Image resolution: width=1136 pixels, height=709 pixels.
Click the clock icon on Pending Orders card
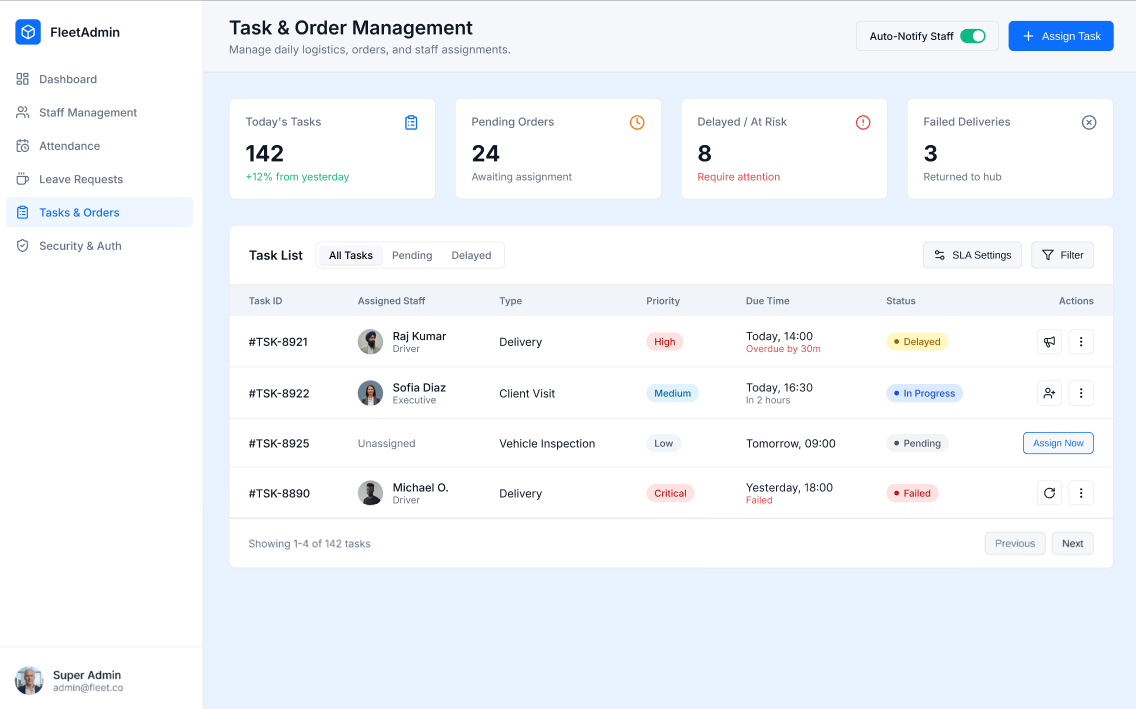(x=637, y=122)
